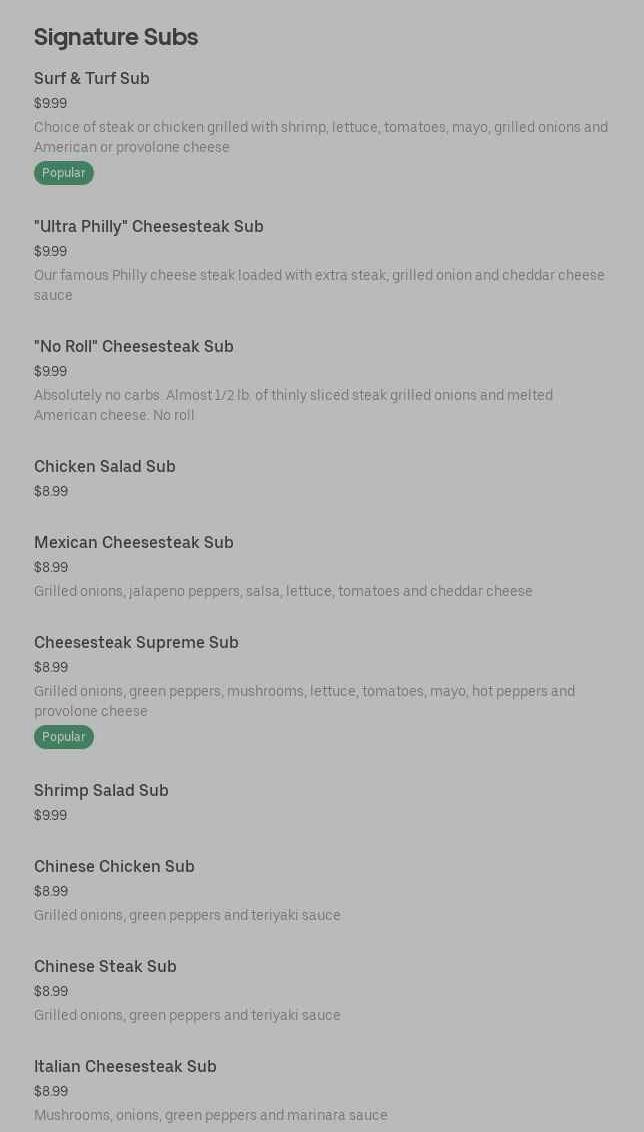Choose the Chicken Salad Sub
Screen dimensions: 644x1132
point(105,467)
